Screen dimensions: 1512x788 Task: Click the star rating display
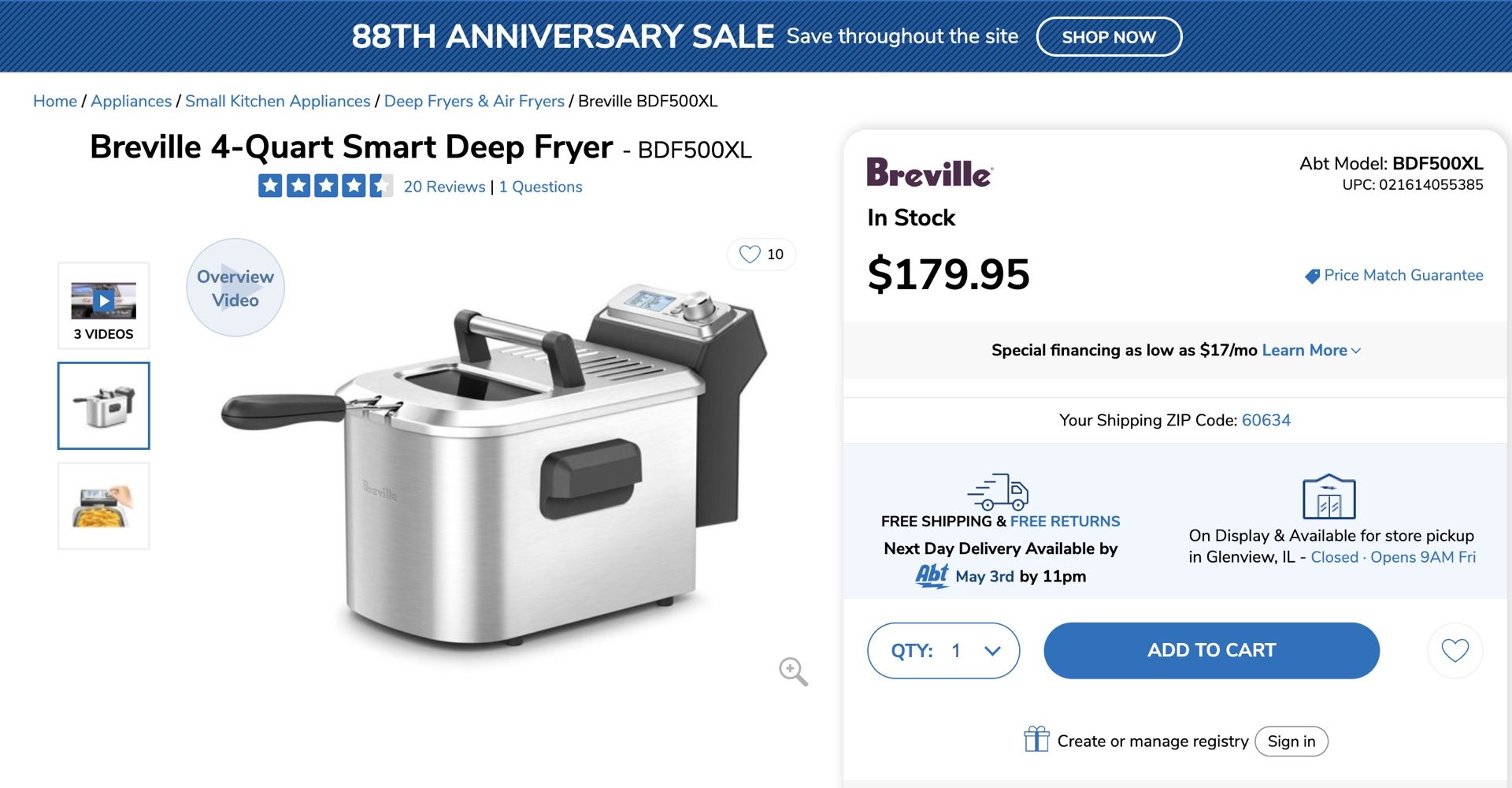(x=324, y=186)
